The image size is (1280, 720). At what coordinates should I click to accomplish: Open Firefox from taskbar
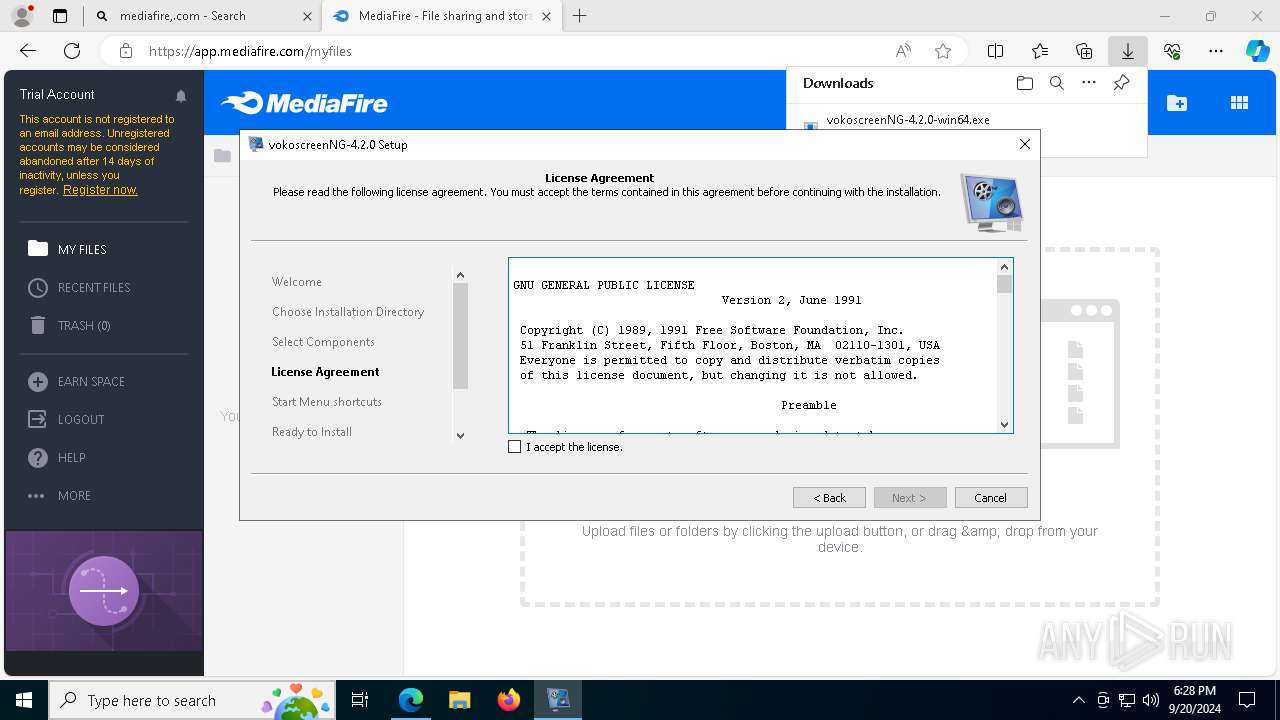[x=509, y=700]
